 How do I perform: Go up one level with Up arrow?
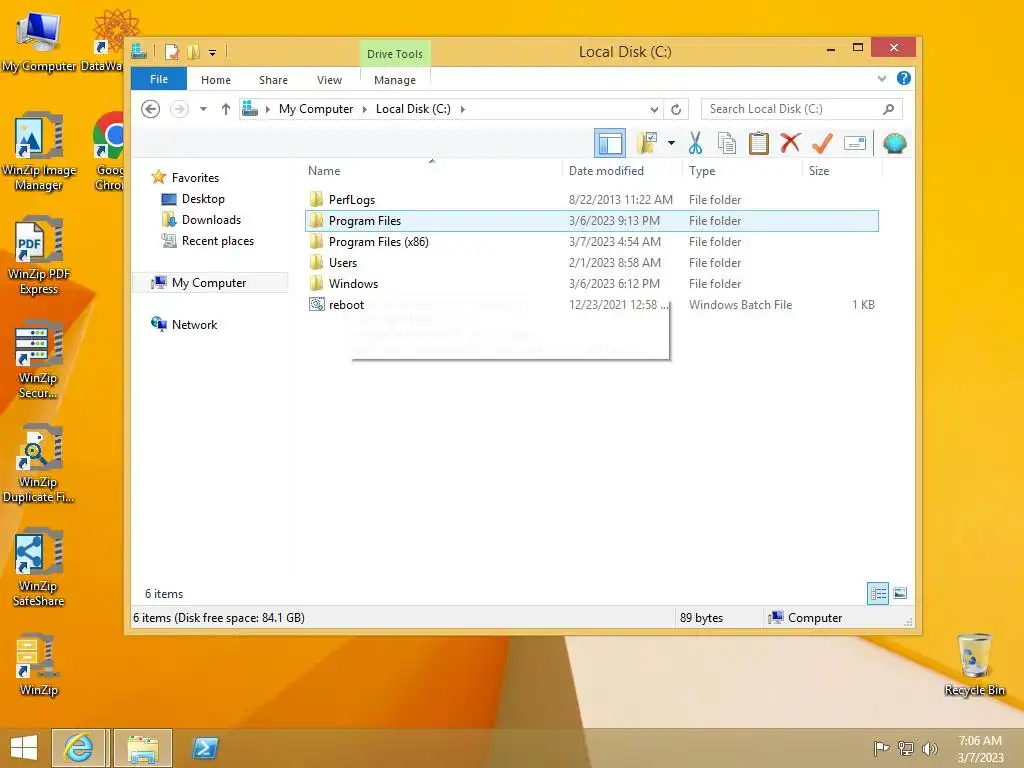[x=225, y=109]
